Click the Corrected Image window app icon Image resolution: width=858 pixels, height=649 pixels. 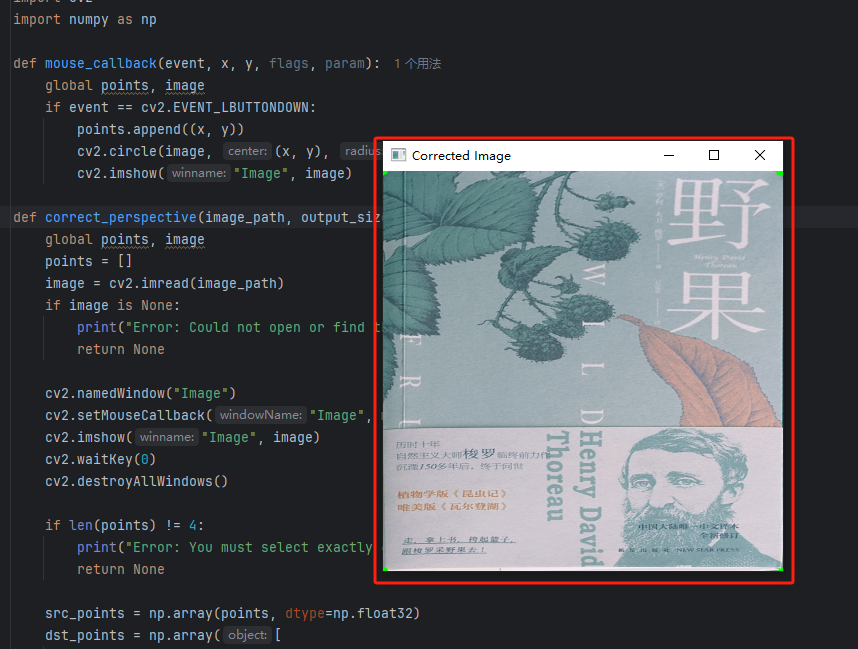398,155
